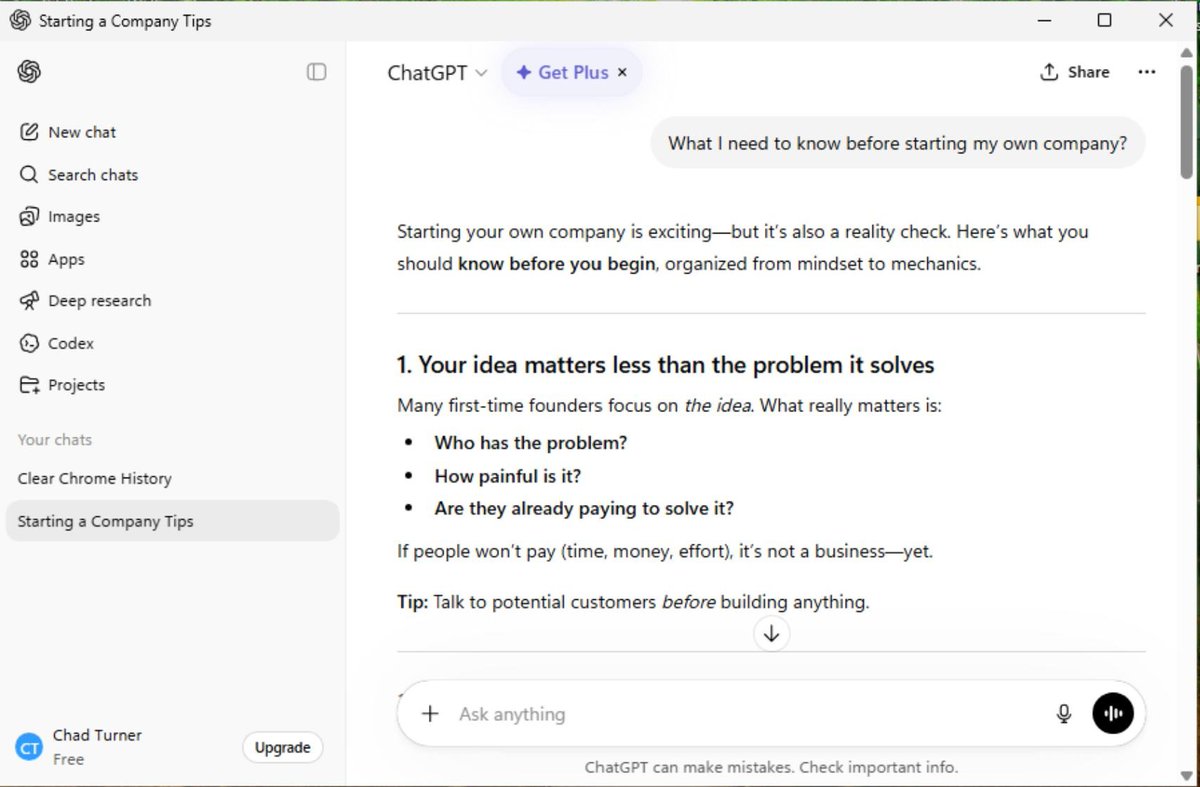Collapse the sidebar with the panel icon
This screenshot has height=787, width=1200.
(316, 72)
